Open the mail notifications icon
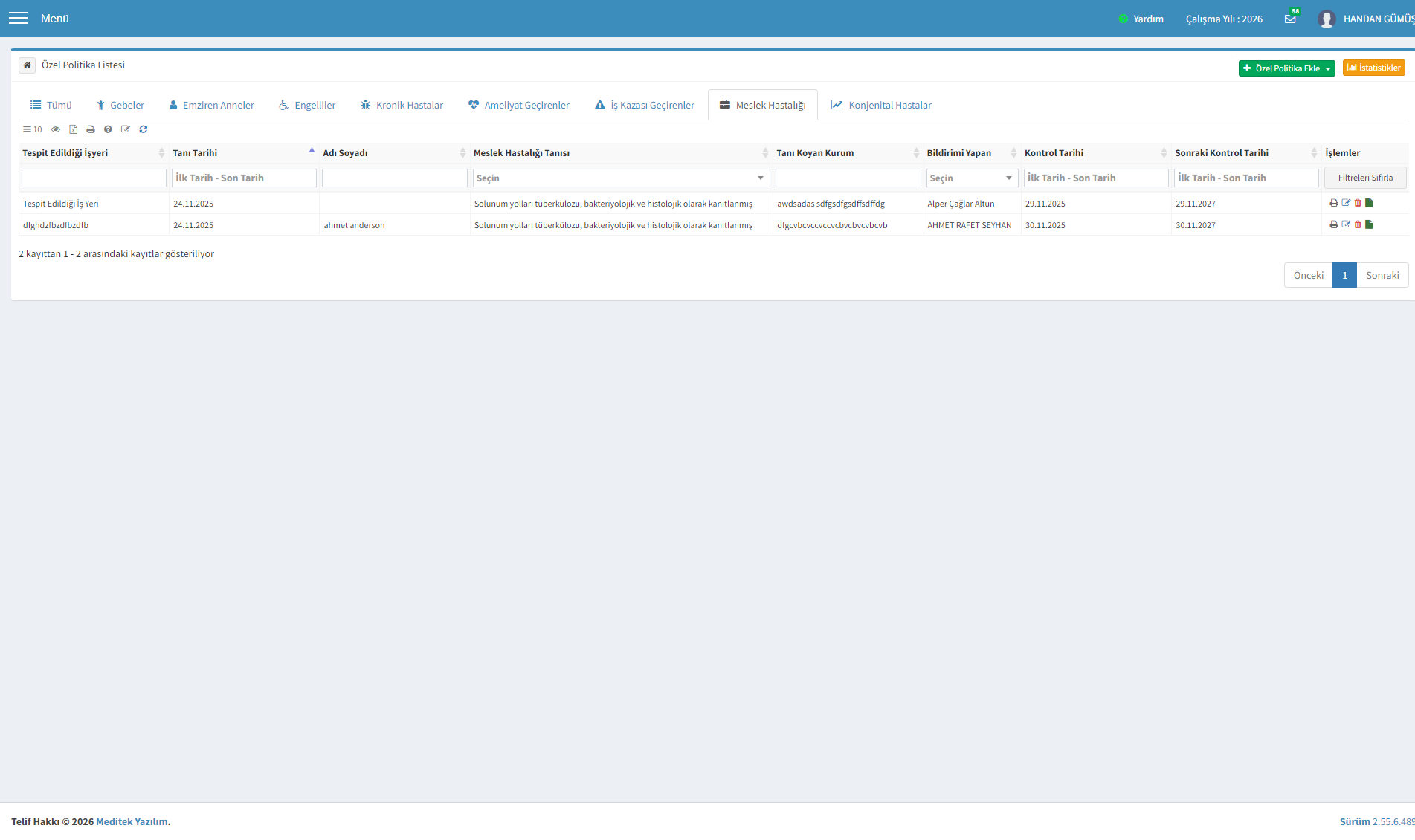 (x=1290, y=19)
